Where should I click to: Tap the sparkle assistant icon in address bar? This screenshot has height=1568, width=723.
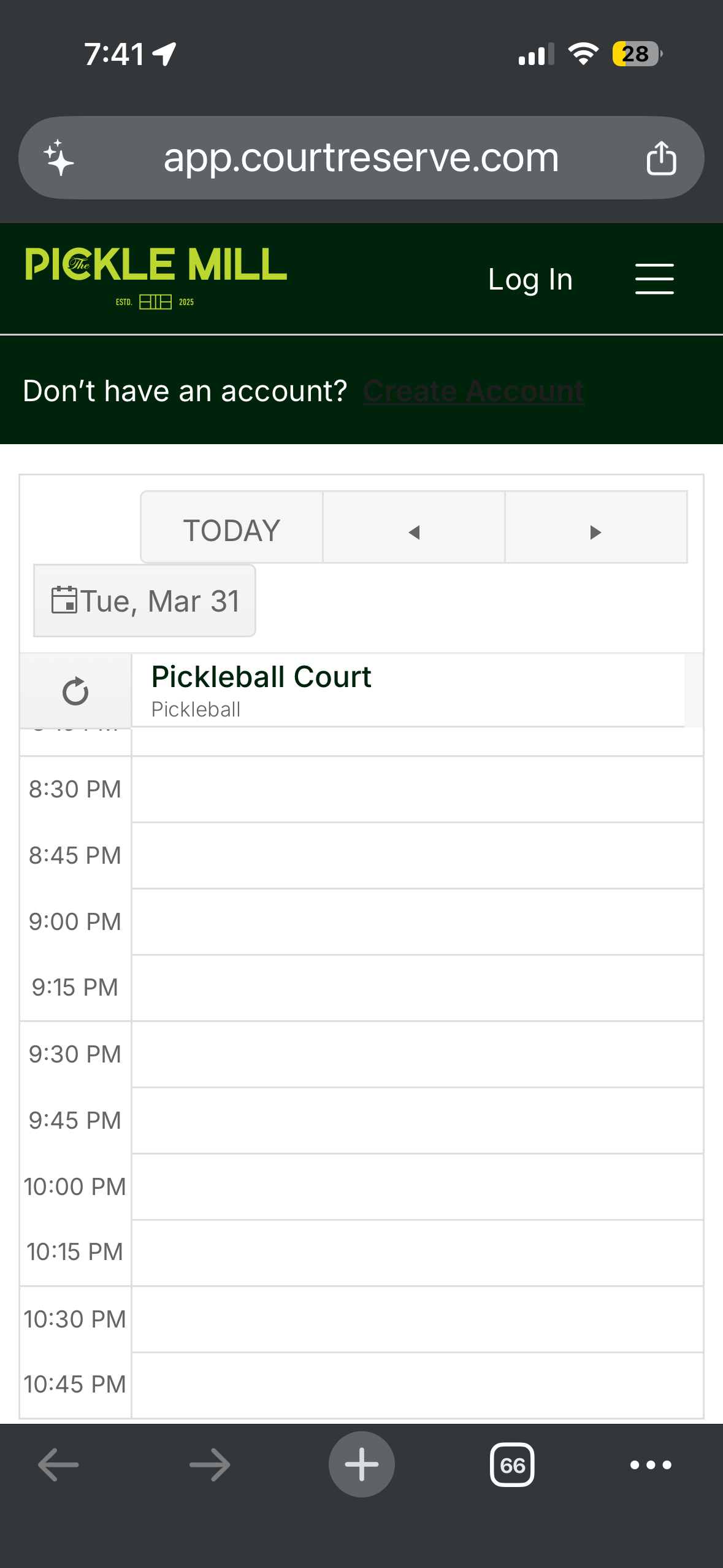[59, 158]
